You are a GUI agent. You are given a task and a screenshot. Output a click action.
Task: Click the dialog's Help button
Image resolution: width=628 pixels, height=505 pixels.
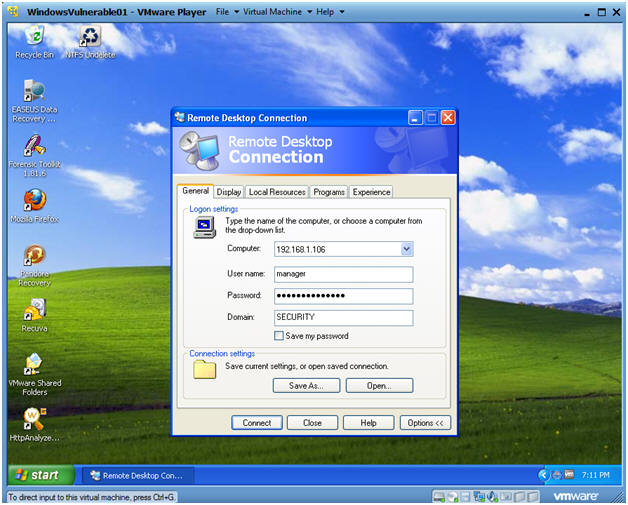coord(368,423)
